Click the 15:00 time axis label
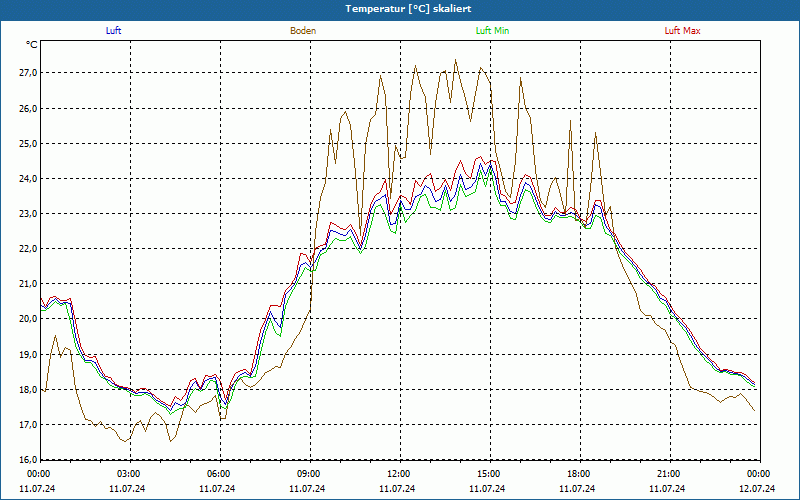The image size is (800, 500). click(x=488, y=474)
